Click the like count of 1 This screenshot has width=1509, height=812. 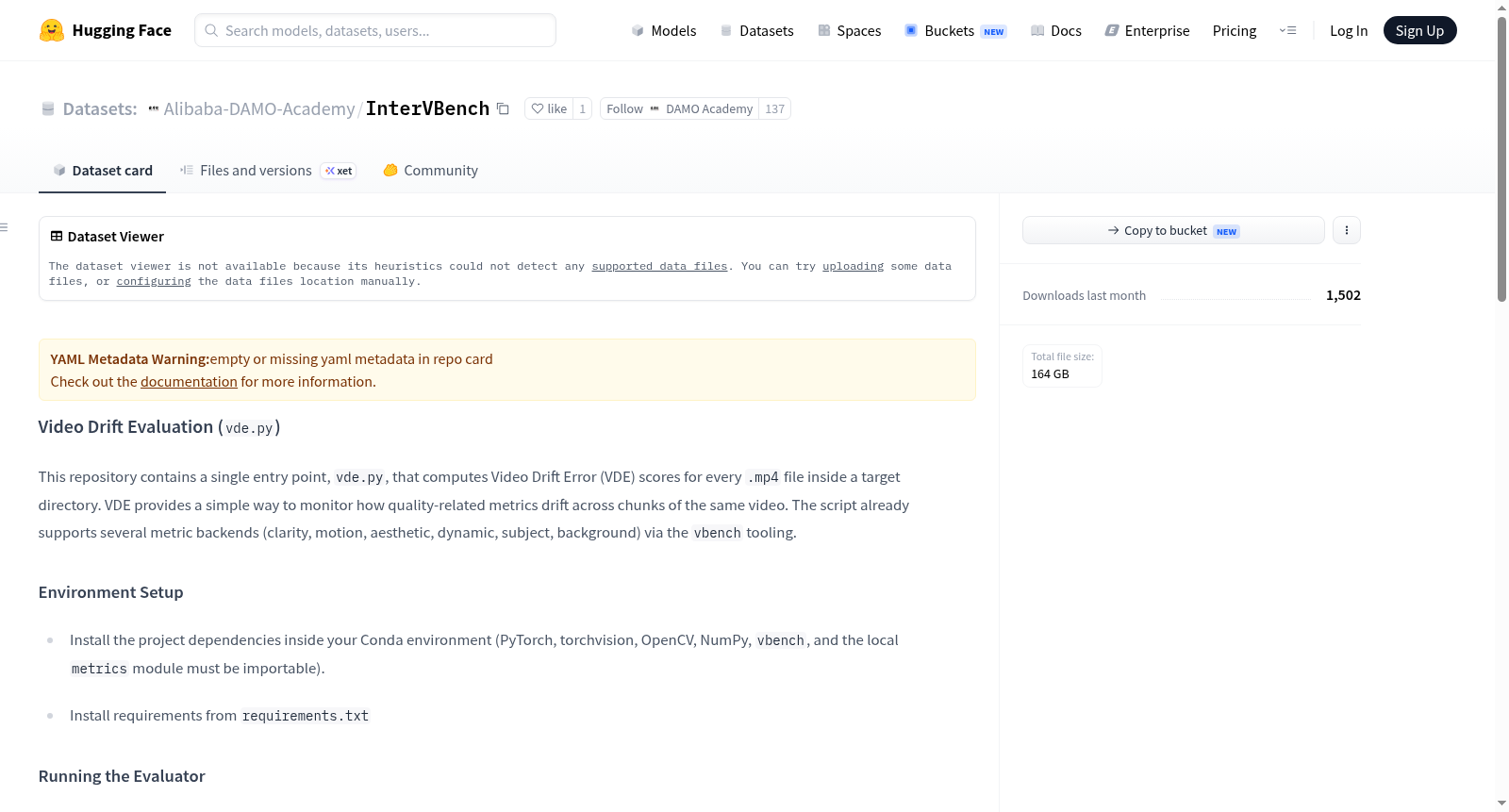pyautogui.click(x=583, y=108)
